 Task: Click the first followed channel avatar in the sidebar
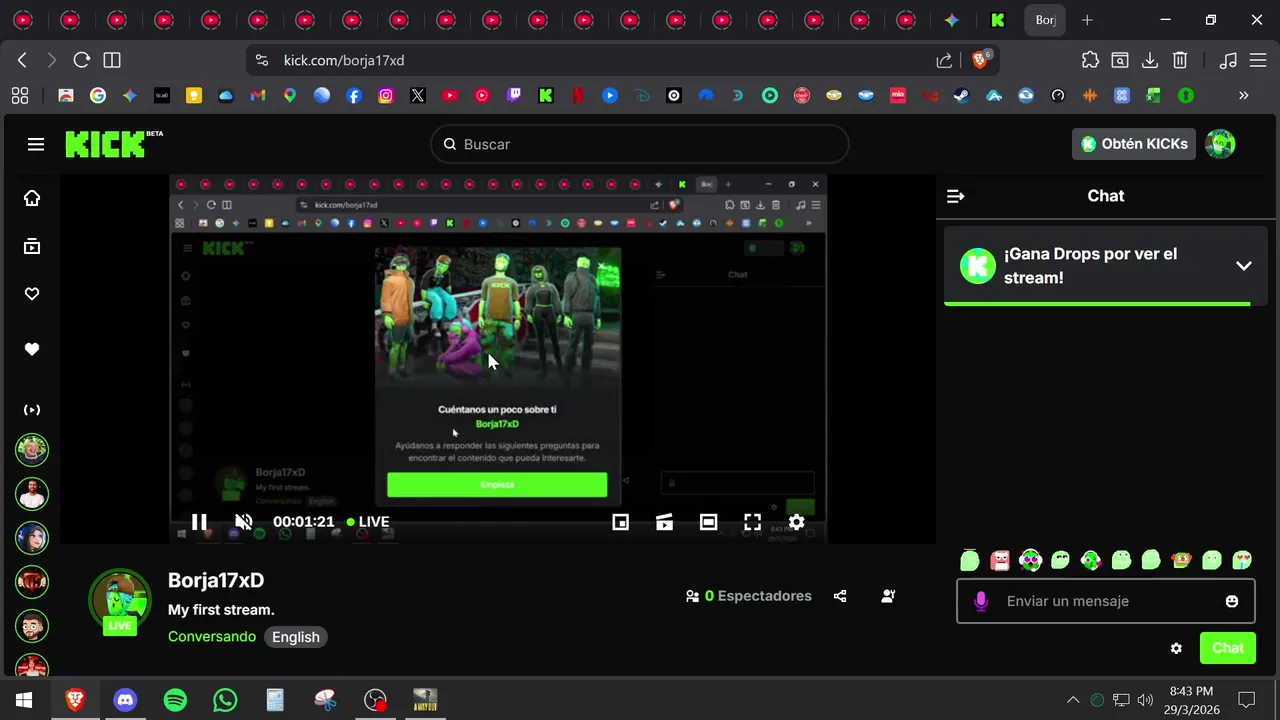coord(32,450)
